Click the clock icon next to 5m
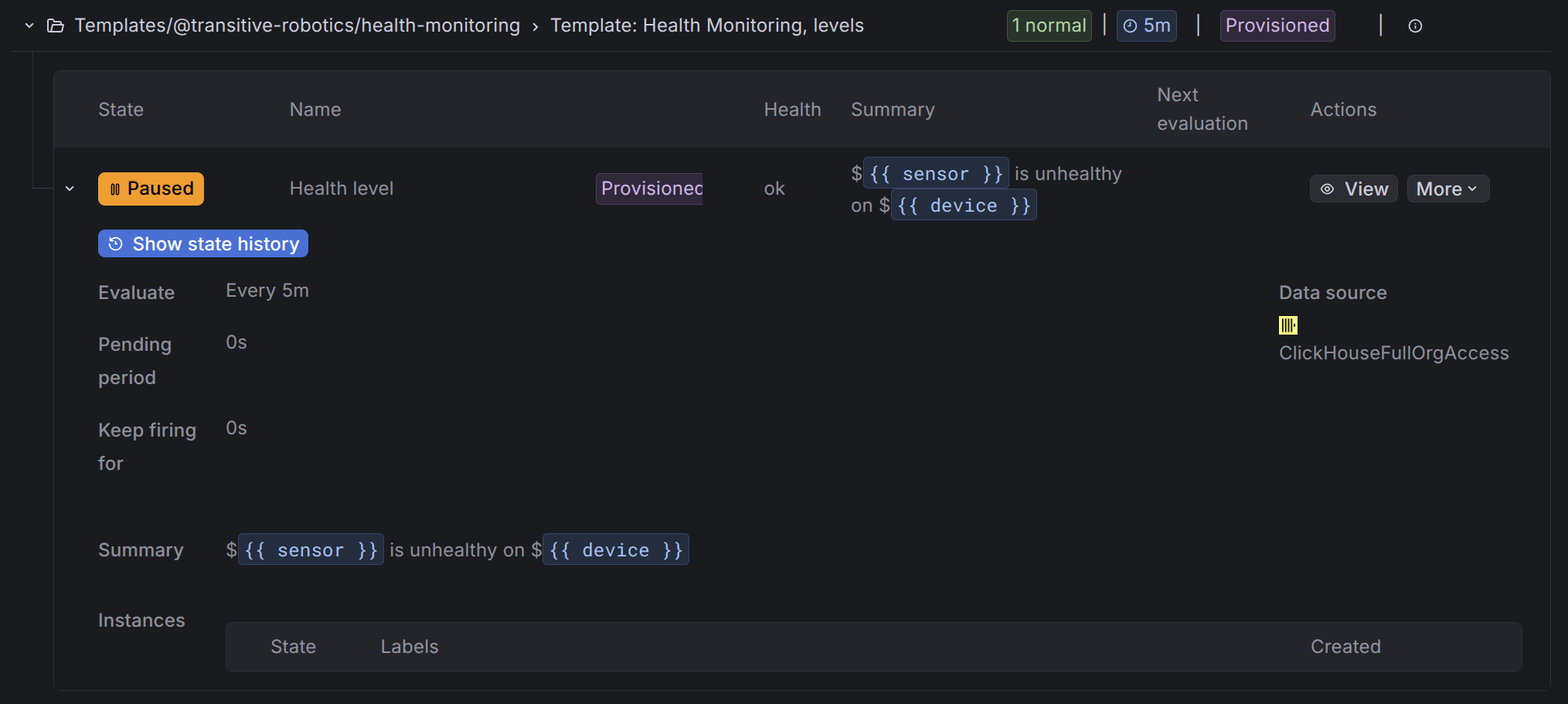 click(1130, 25)
